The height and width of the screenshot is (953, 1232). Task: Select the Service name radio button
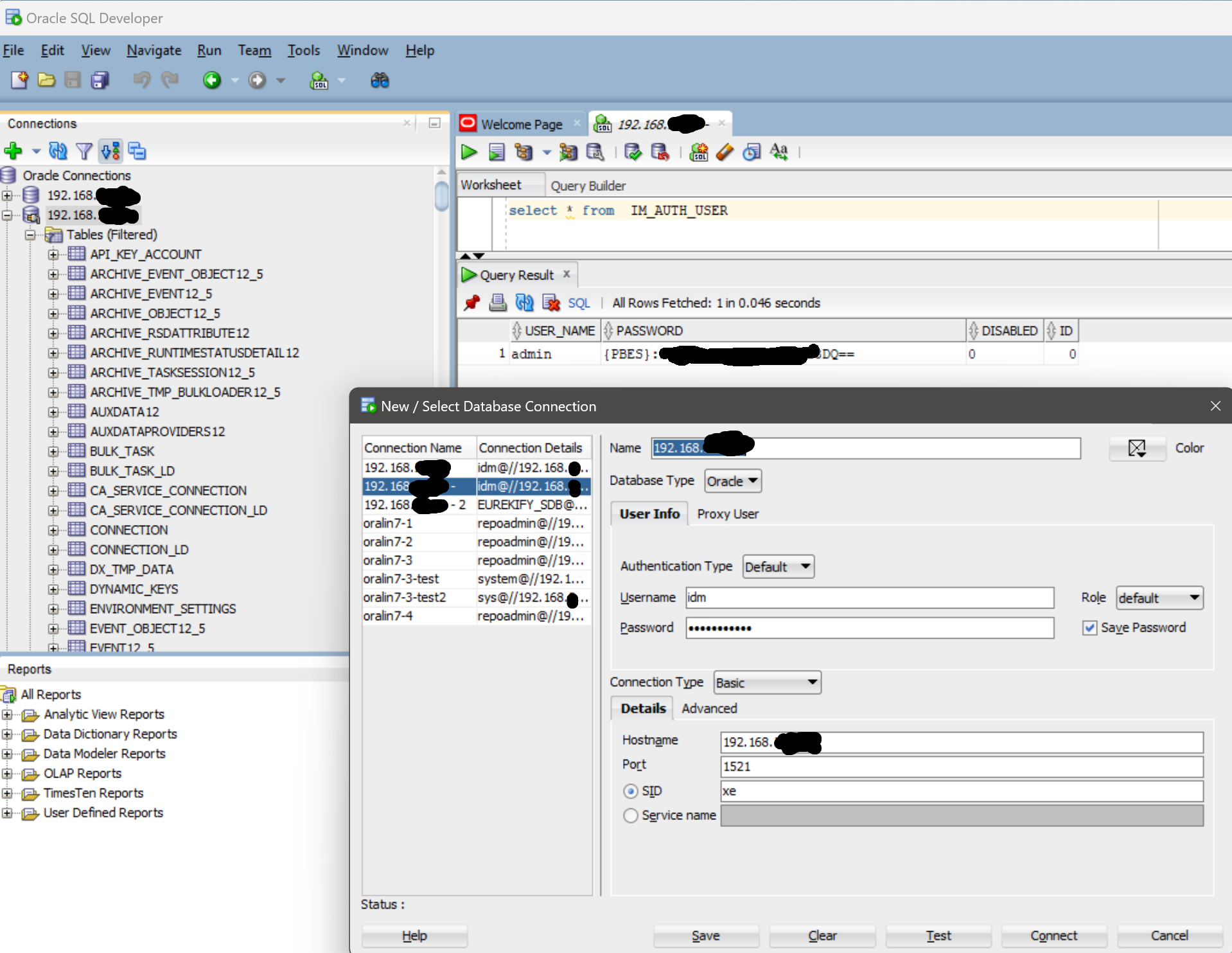coord(631,815)
